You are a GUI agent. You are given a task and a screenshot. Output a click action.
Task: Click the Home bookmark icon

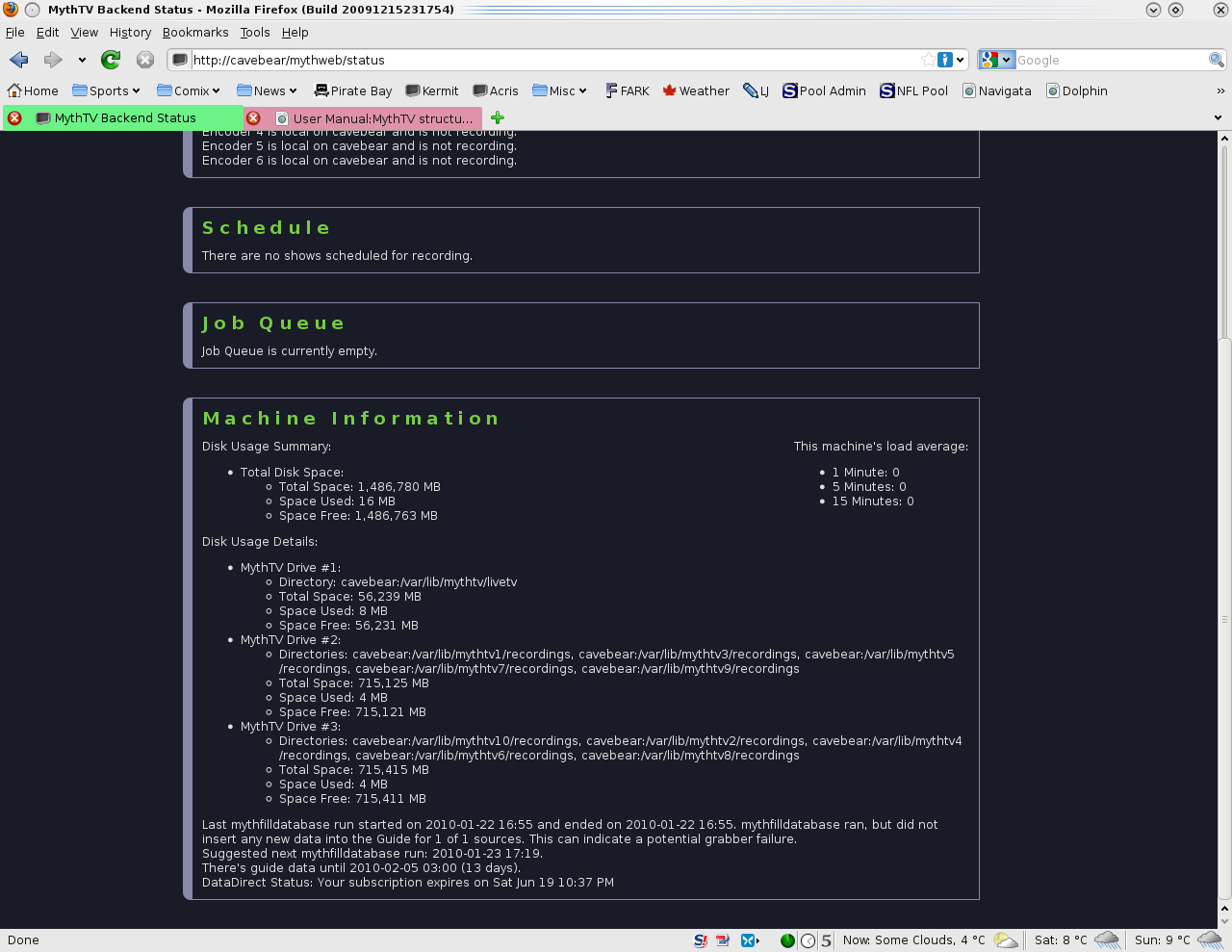pos(14,90)
